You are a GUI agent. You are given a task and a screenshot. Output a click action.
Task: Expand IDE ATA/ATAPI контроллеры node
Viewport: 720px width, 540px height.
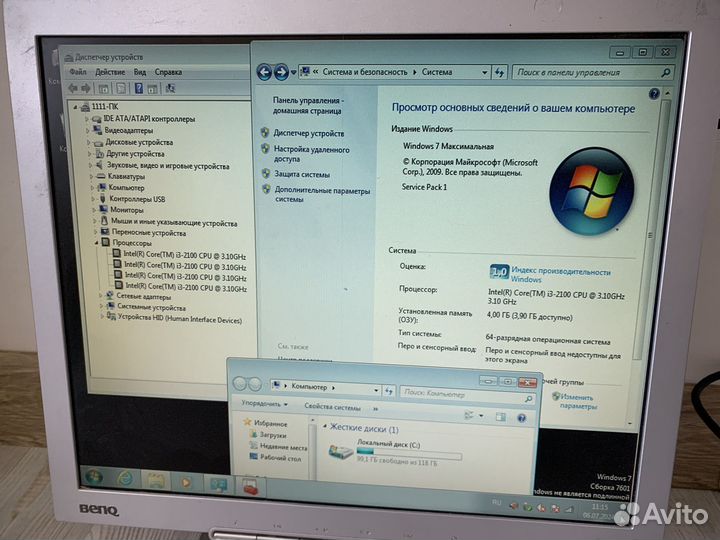pos(86,118)
